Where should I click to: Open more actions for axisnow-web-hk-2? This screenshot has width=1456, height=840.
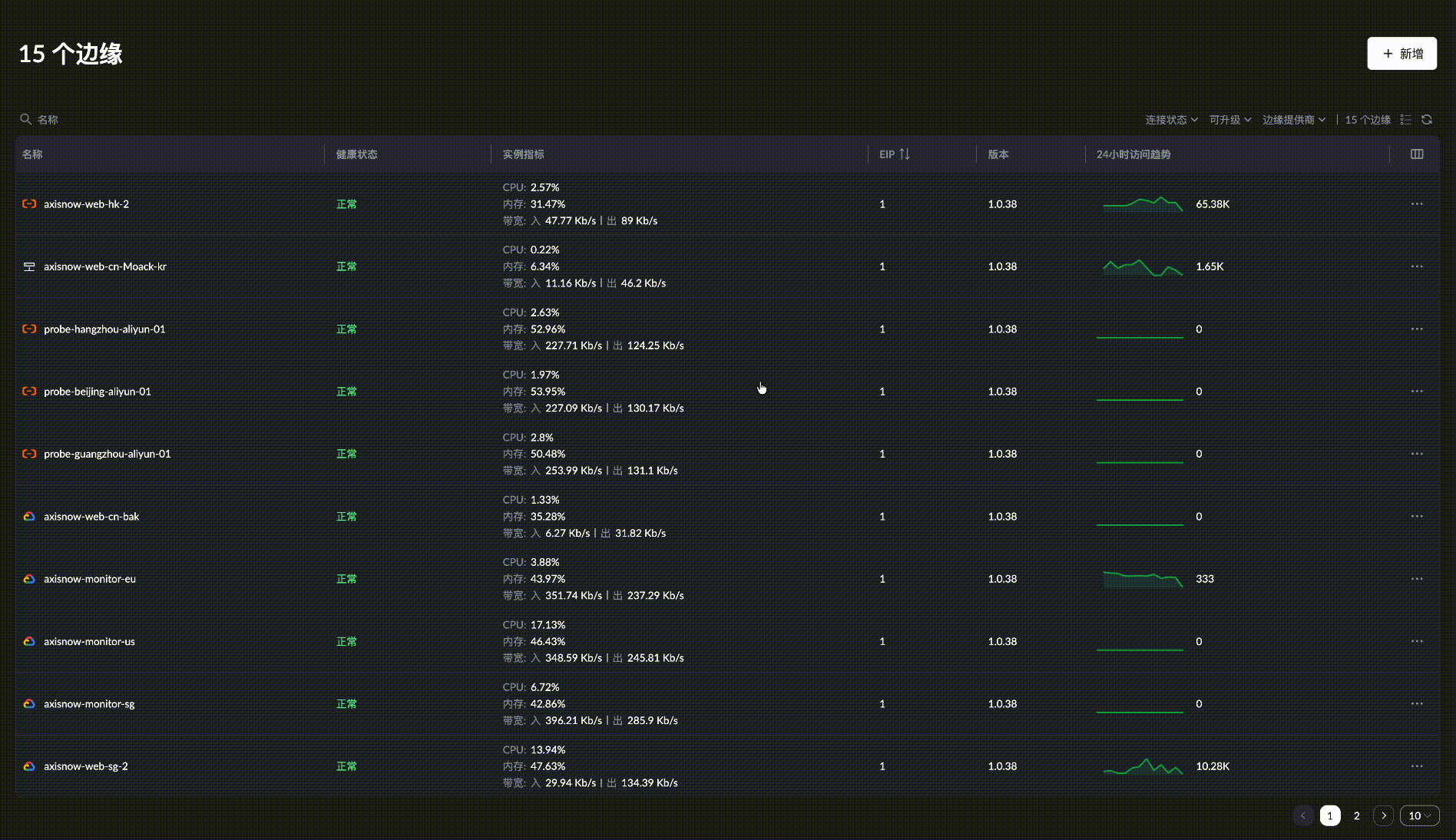pos(1417,204)
